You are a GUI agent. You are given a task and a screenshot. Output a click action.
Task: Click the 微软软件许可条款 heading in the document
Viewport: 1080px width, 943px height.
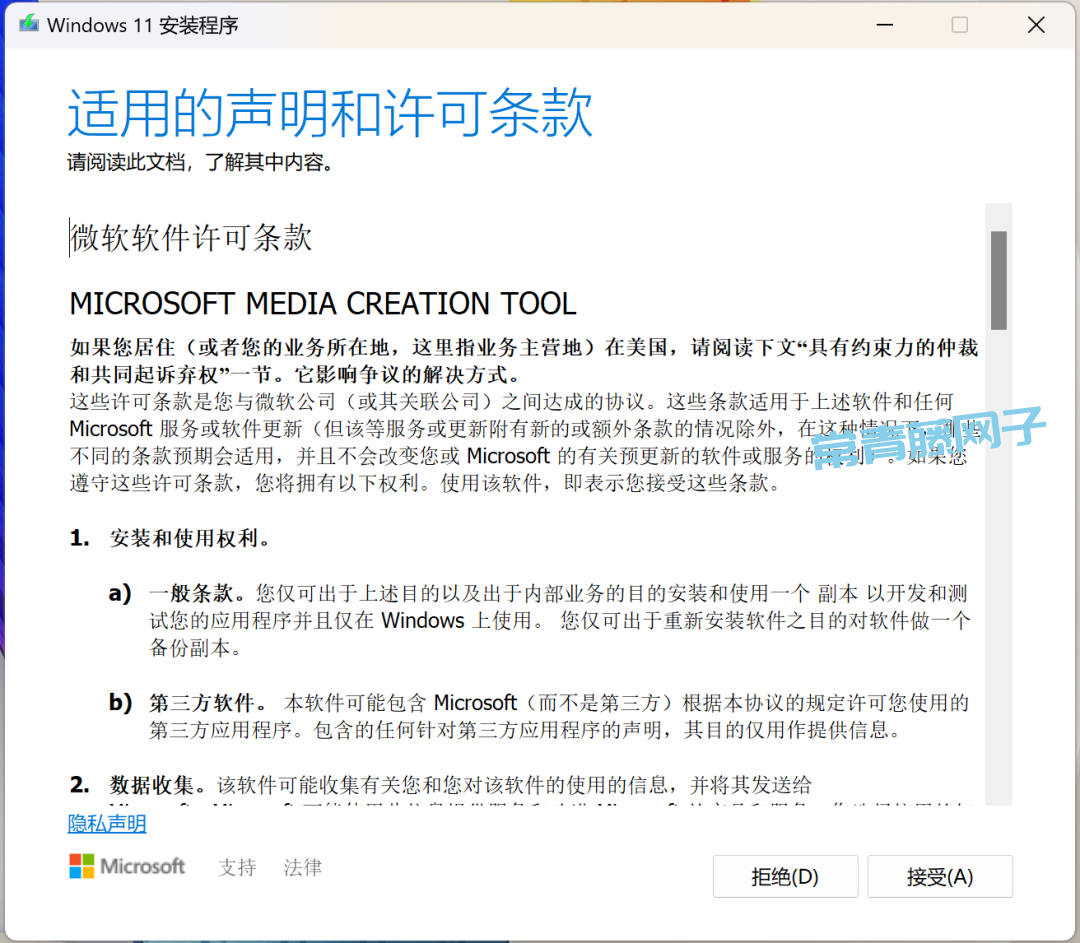(191, 238)
